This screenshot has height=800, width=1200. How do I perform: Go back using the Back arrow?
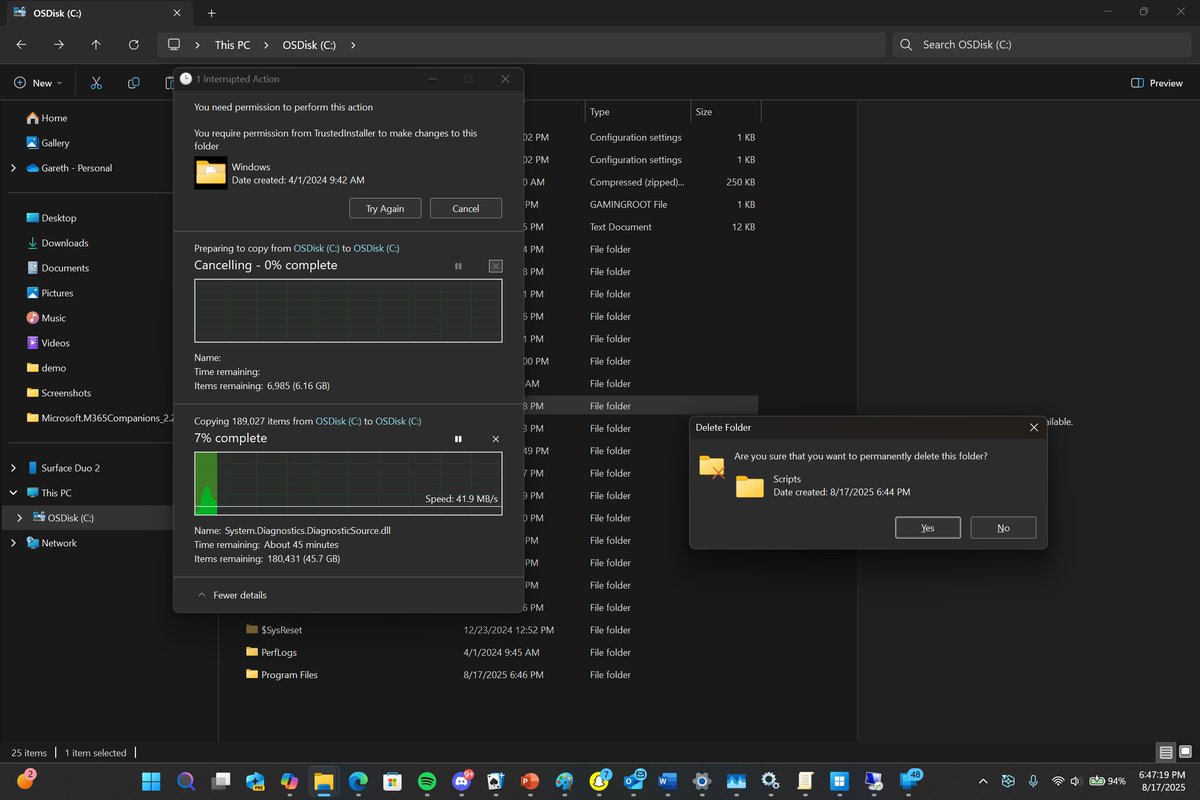pyautogui.click(x=22, y=45)
